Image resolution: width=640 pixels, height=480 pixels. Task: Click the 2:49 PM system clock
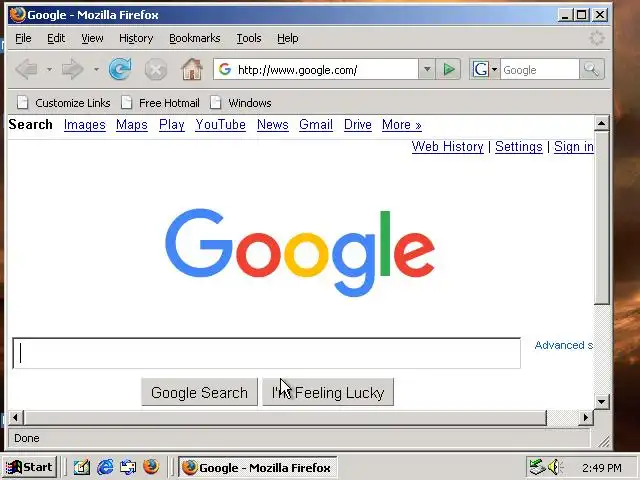click(x=602, y=467)
